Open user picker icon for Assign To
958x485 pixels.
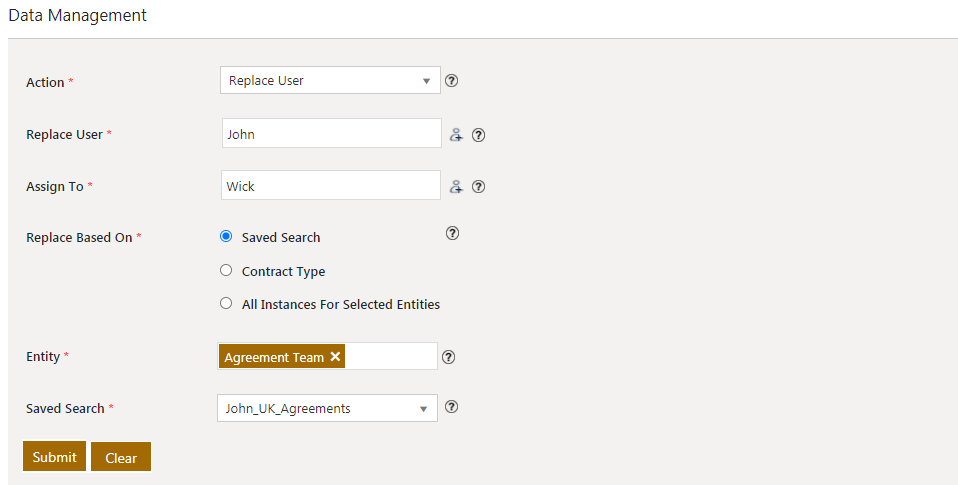pyautogui.click(x=456, y=186)
